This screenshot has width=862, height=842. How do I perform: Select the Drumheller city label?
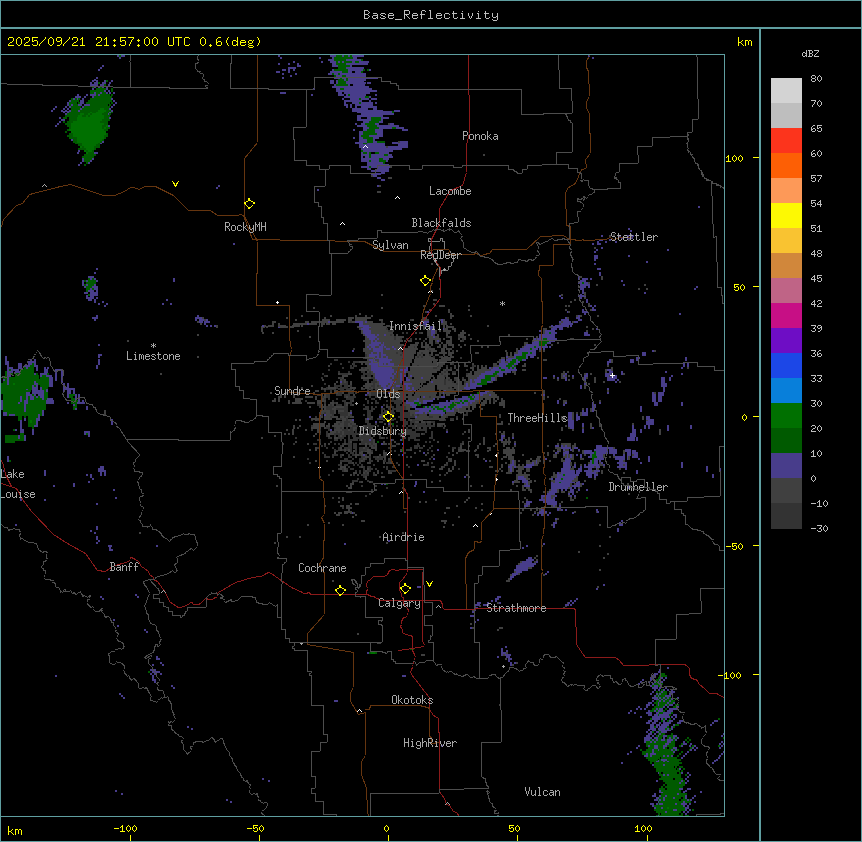[x=638, y=487]
